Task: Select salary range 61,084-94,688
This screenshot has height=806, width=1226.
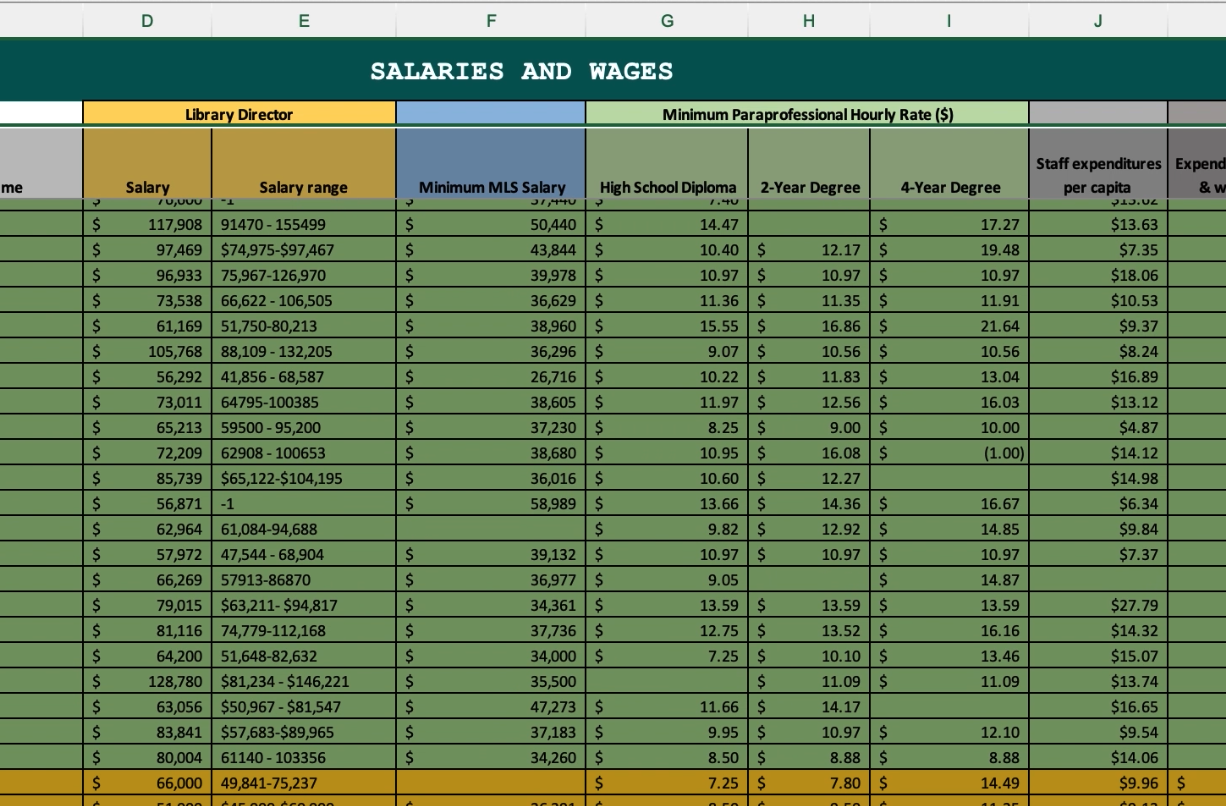Action: pyautogui.click(x=304, y=529)
